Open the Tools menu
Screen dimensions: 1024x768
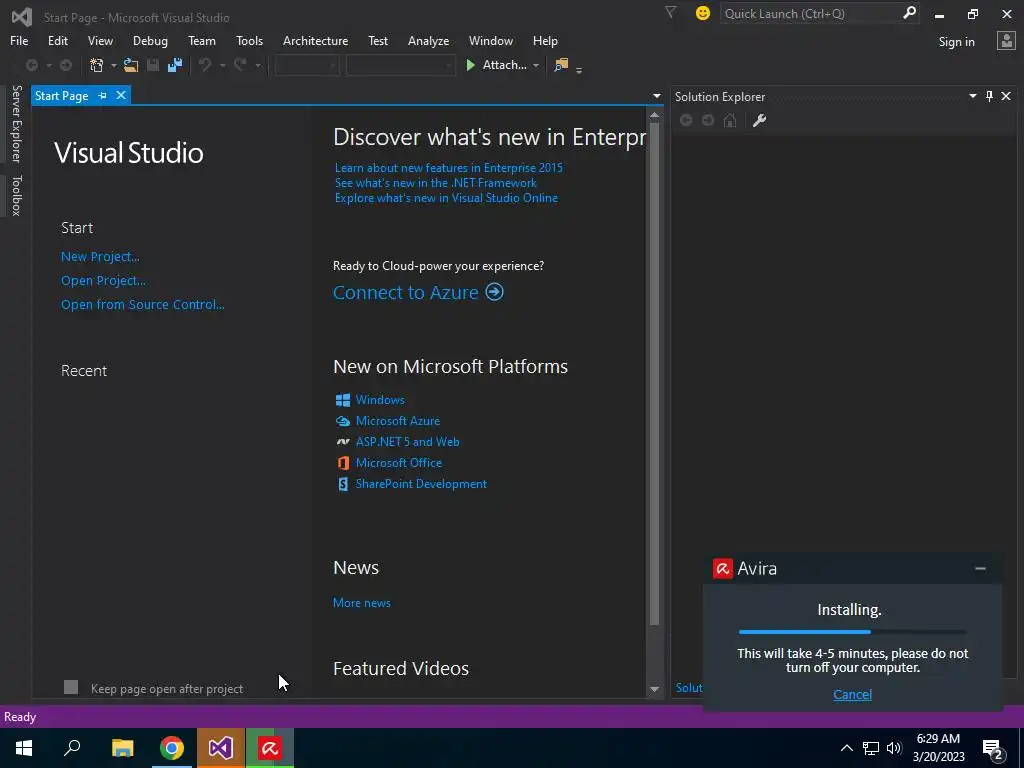coord(249,41)
